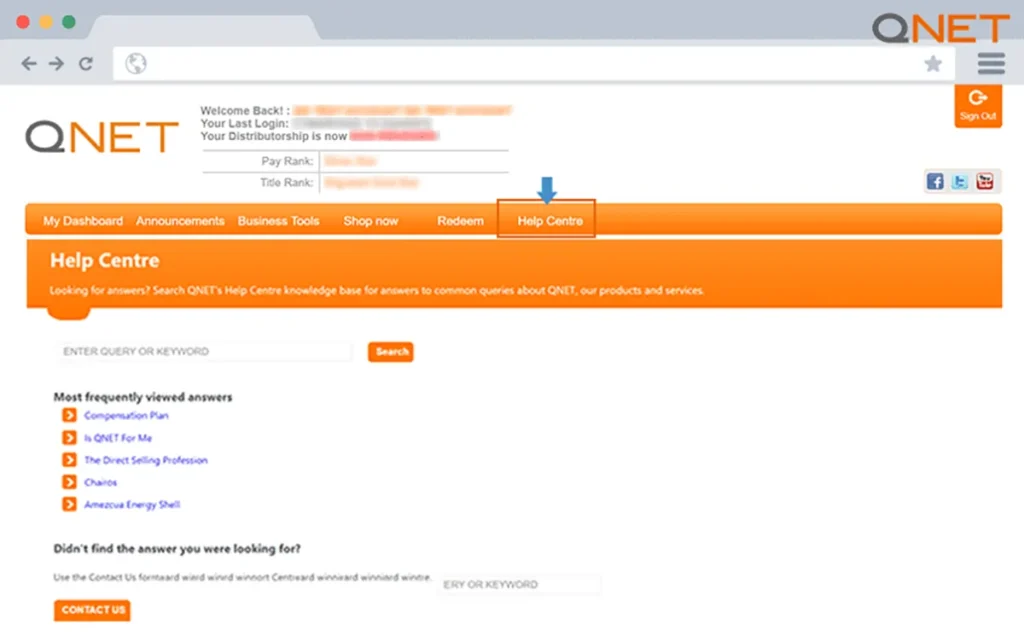Open the My Dashboard menu item
This screenshot has height=637, width=1024.
[83, 221]
